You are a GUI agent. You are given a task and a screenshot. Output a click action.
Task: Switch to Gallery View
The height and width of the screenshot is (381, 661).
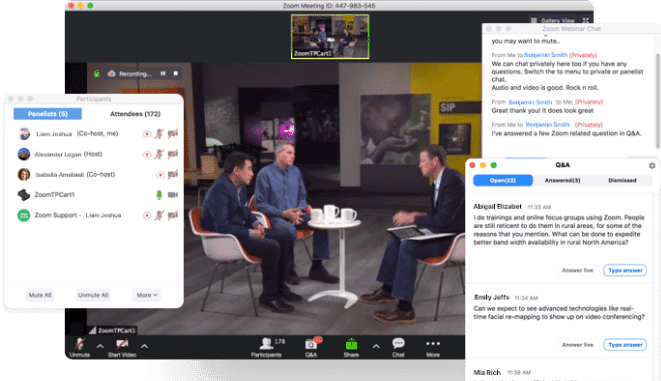point(553,20)
